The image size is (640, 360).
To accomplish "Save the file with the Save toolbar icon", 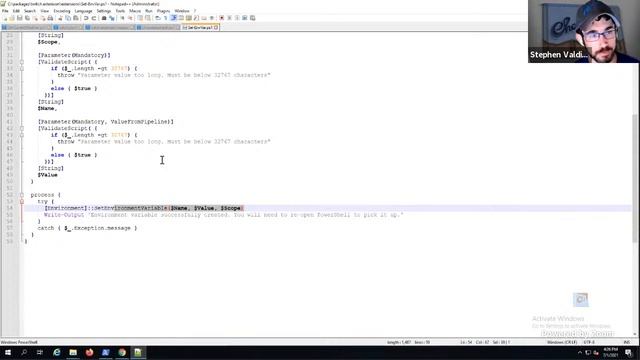I will (19, 18).
